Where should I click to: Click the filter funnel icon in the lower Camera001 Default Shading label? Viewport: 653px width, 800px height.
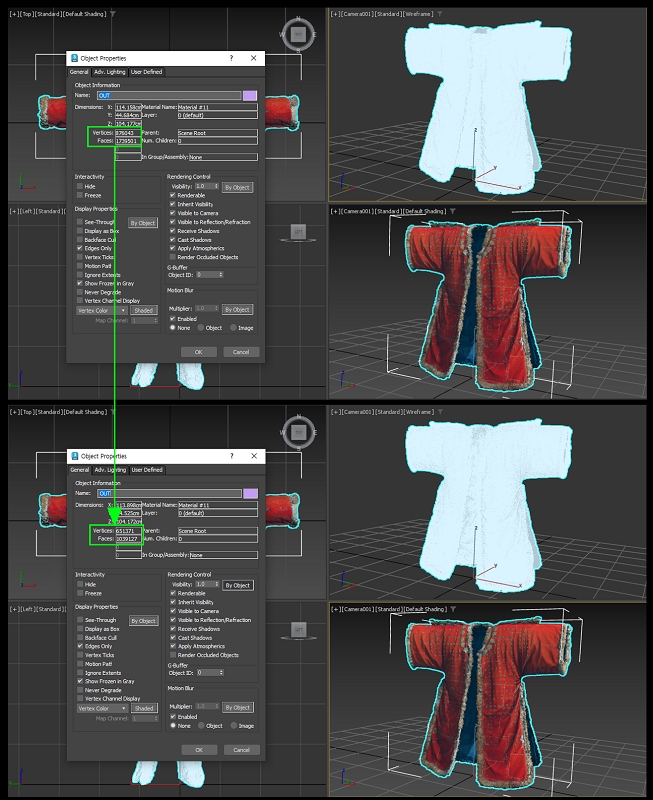tap(453, 609)
